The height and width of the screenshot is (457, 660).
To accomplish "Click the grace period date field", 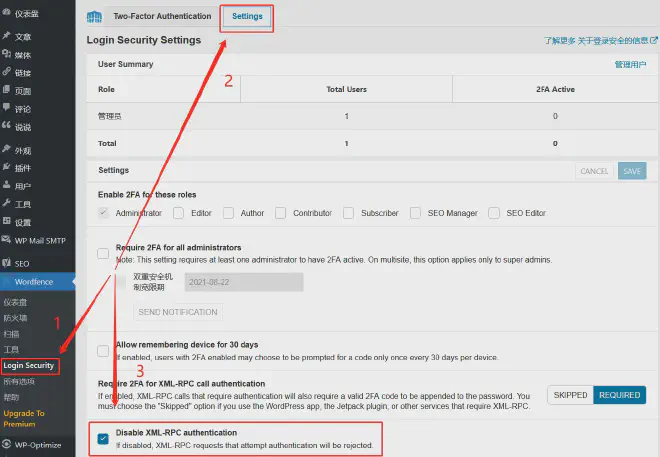I will (243, 283).
